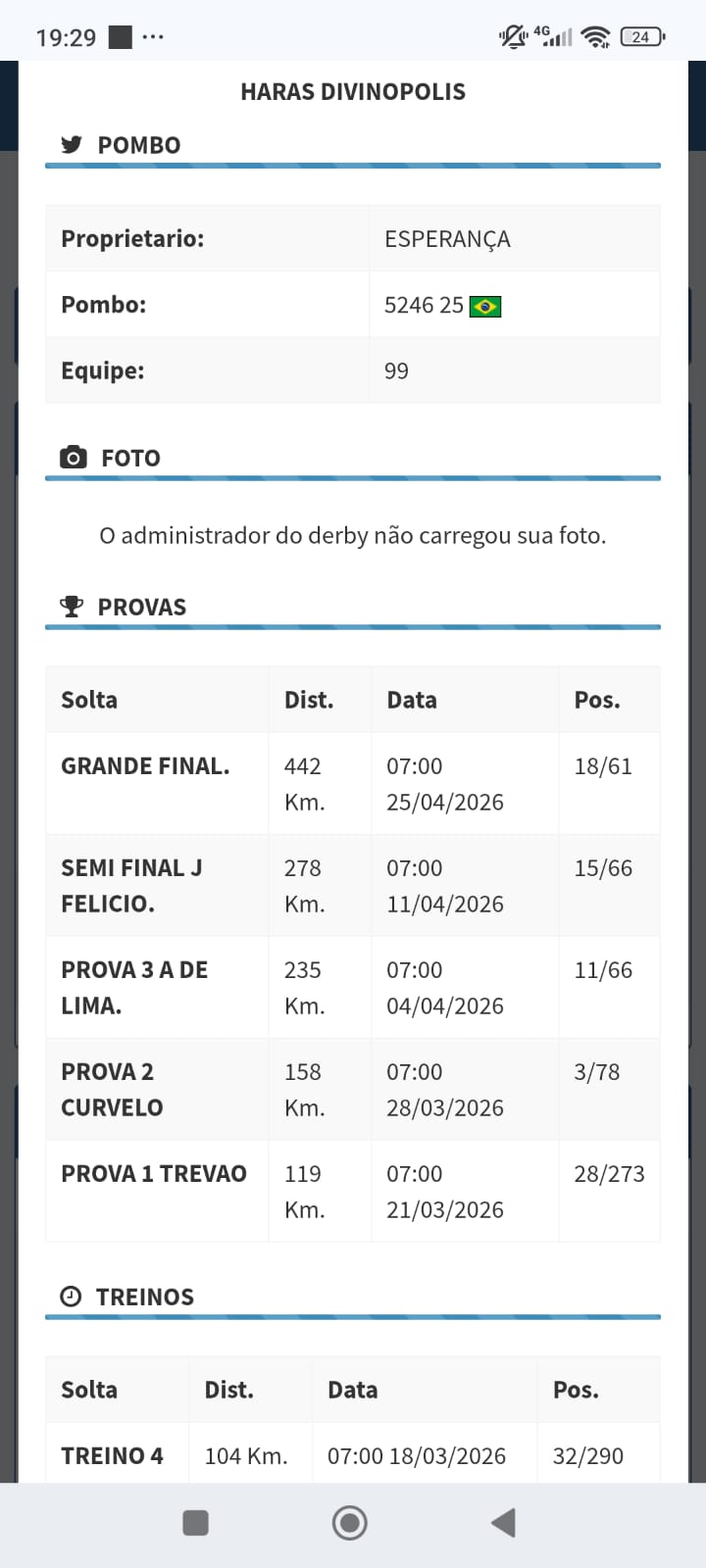This screenshot has width=706, height=1568.
Task: Open the PROVA 1 TREVAO entry
Action: [353, 1192]
